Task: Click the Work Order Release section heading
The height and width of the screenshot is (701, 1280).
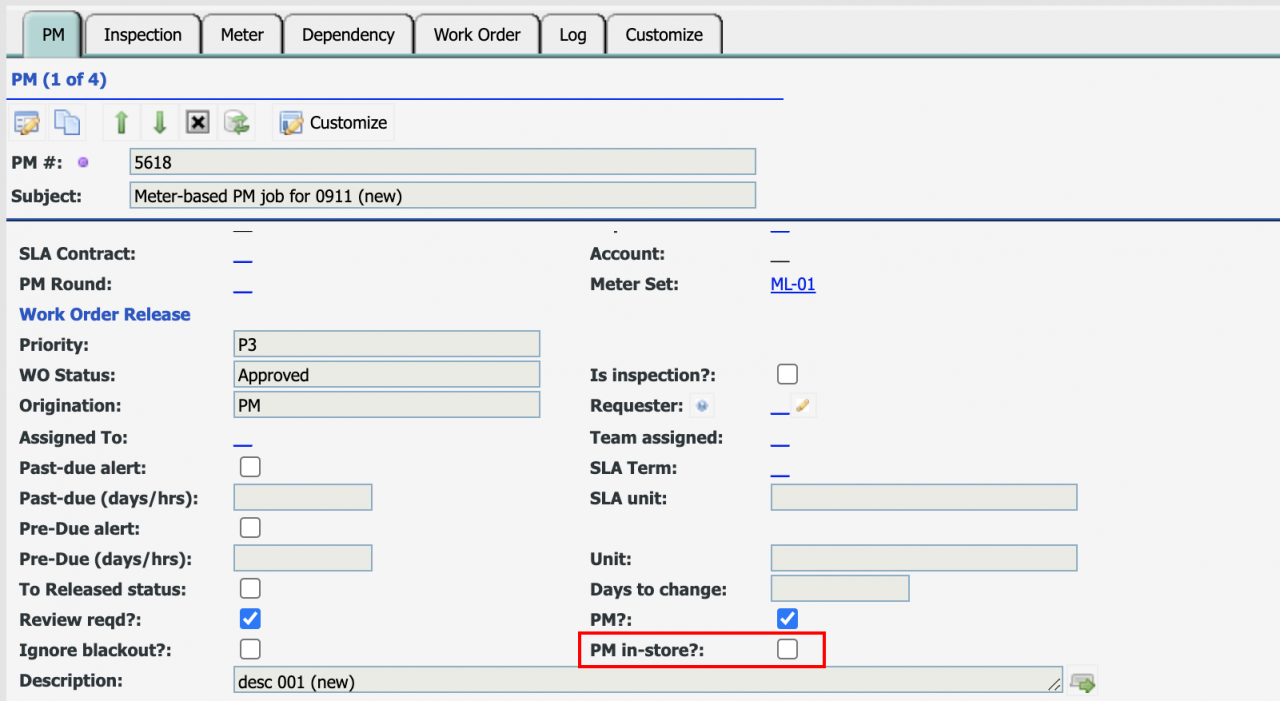Action: point(105,314)
